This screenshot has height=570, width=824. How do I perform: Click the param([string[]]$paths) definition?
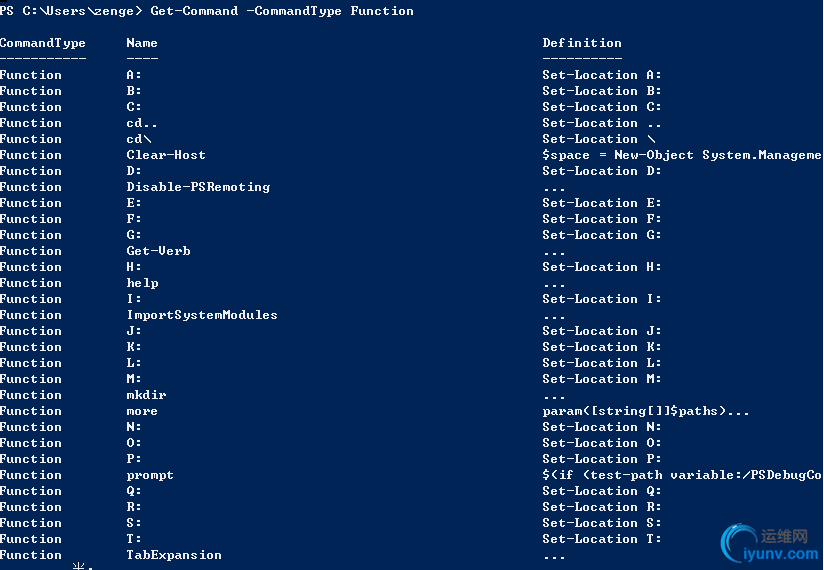(646, 411)
